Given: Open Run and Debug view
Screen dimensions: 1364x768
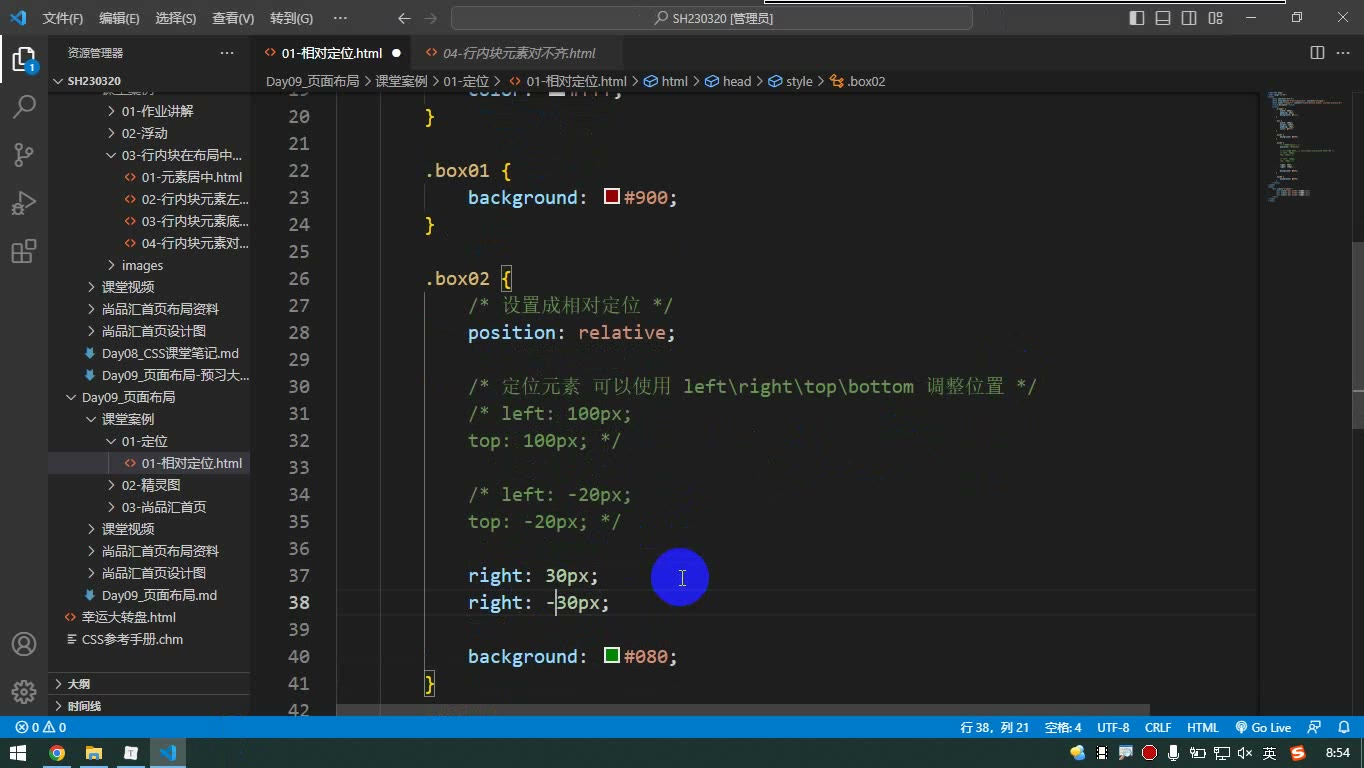Looking at the screenshot, I should click(x=24, y=203).
